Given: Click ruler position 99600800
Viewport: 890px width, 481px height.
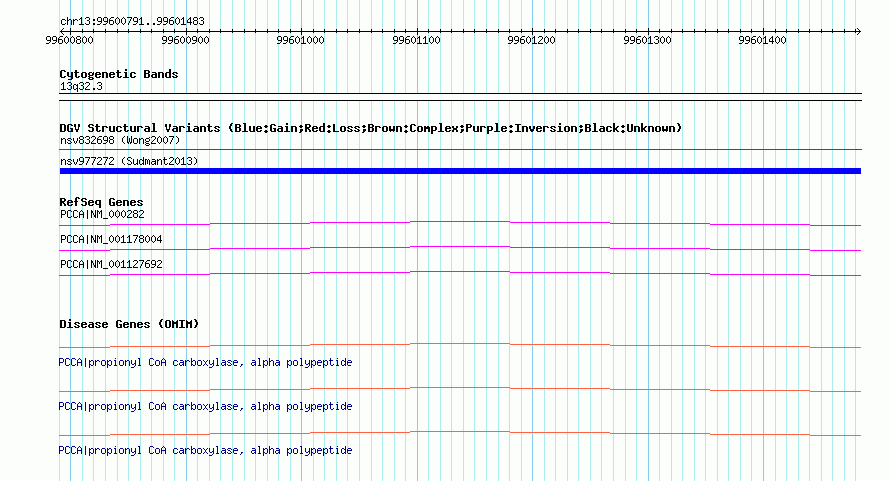Looking at the screenshot, I should point(69,40).
